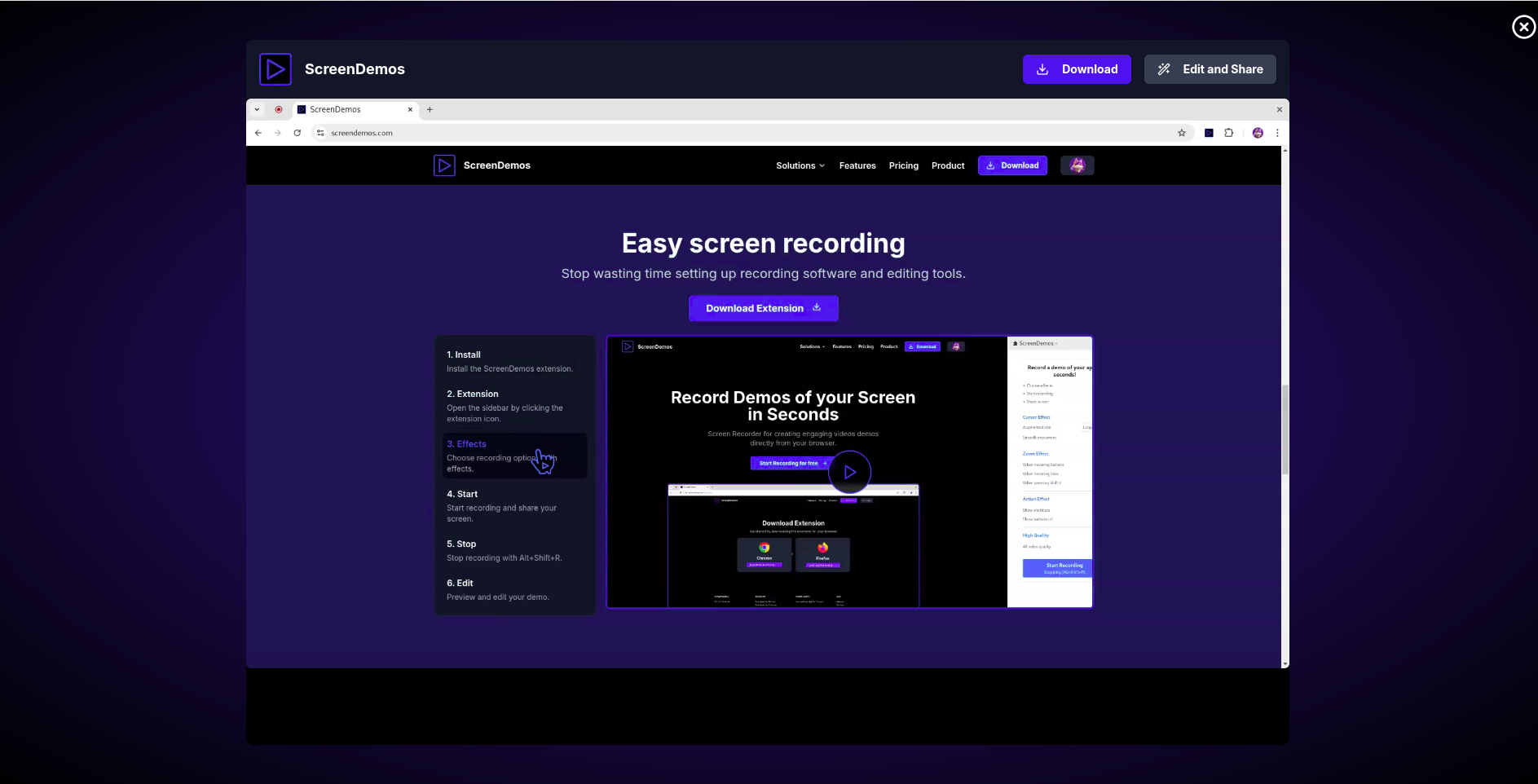Image resolution: width=1538 pixels, height=784 pixels.
Task: Close the browser window X at right
Action: (x=1279, y=109)
